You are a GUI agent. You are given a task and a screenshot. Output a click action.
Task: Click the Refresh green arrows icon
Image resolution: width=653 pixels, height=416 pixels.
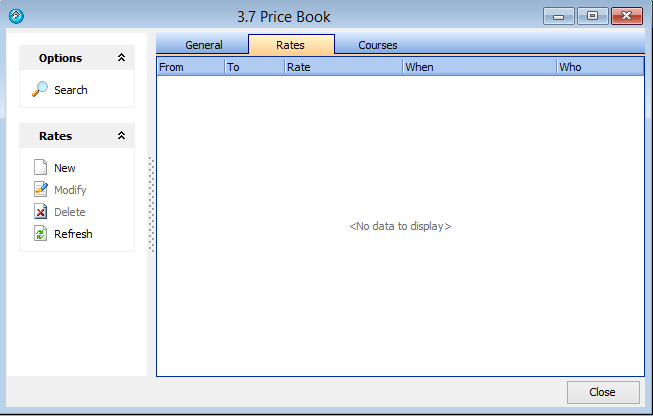click(x=40, y=234)
